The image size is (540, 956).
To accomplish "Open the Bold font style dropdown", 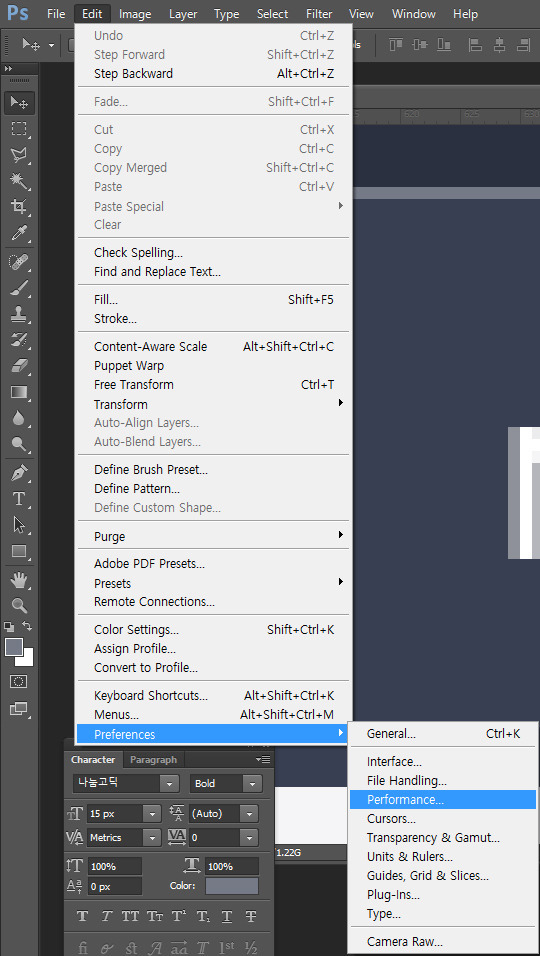I will (x=252, y=783).
